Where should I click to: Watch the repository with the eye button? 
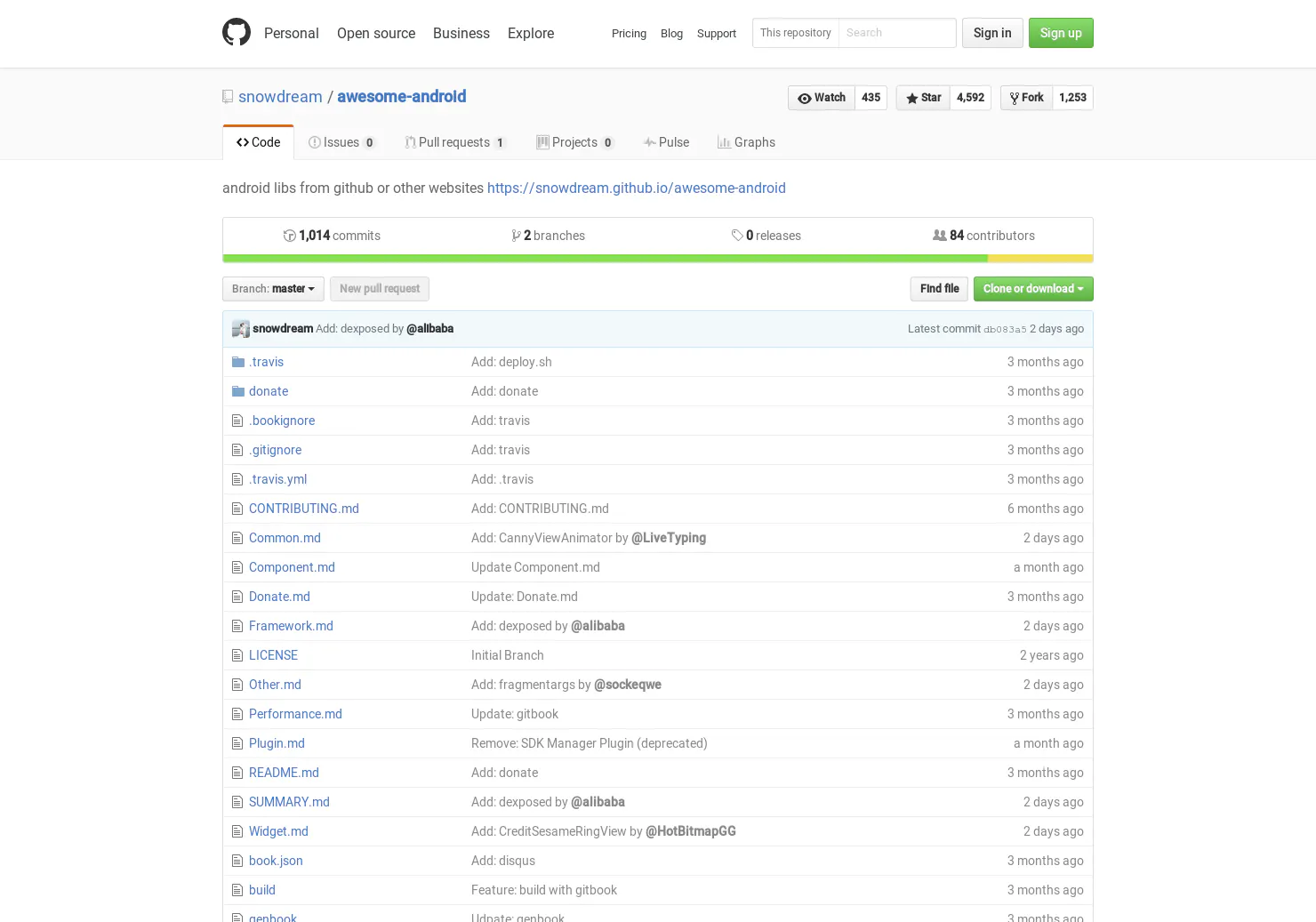click(x=822, y=98)
